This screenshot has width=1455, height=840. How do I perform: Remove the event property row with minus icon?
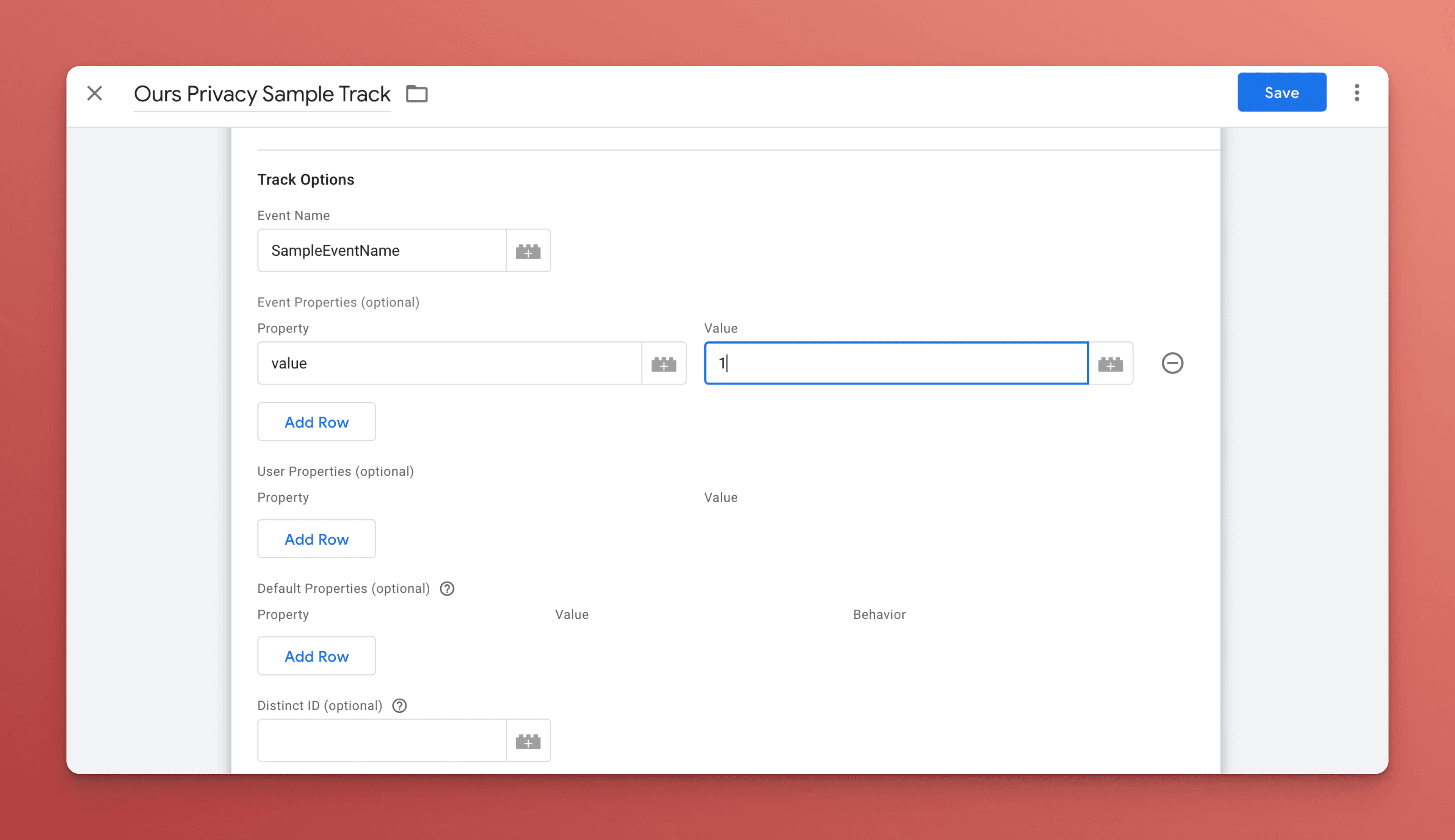pyautogui.click(x=1172, y=364)
